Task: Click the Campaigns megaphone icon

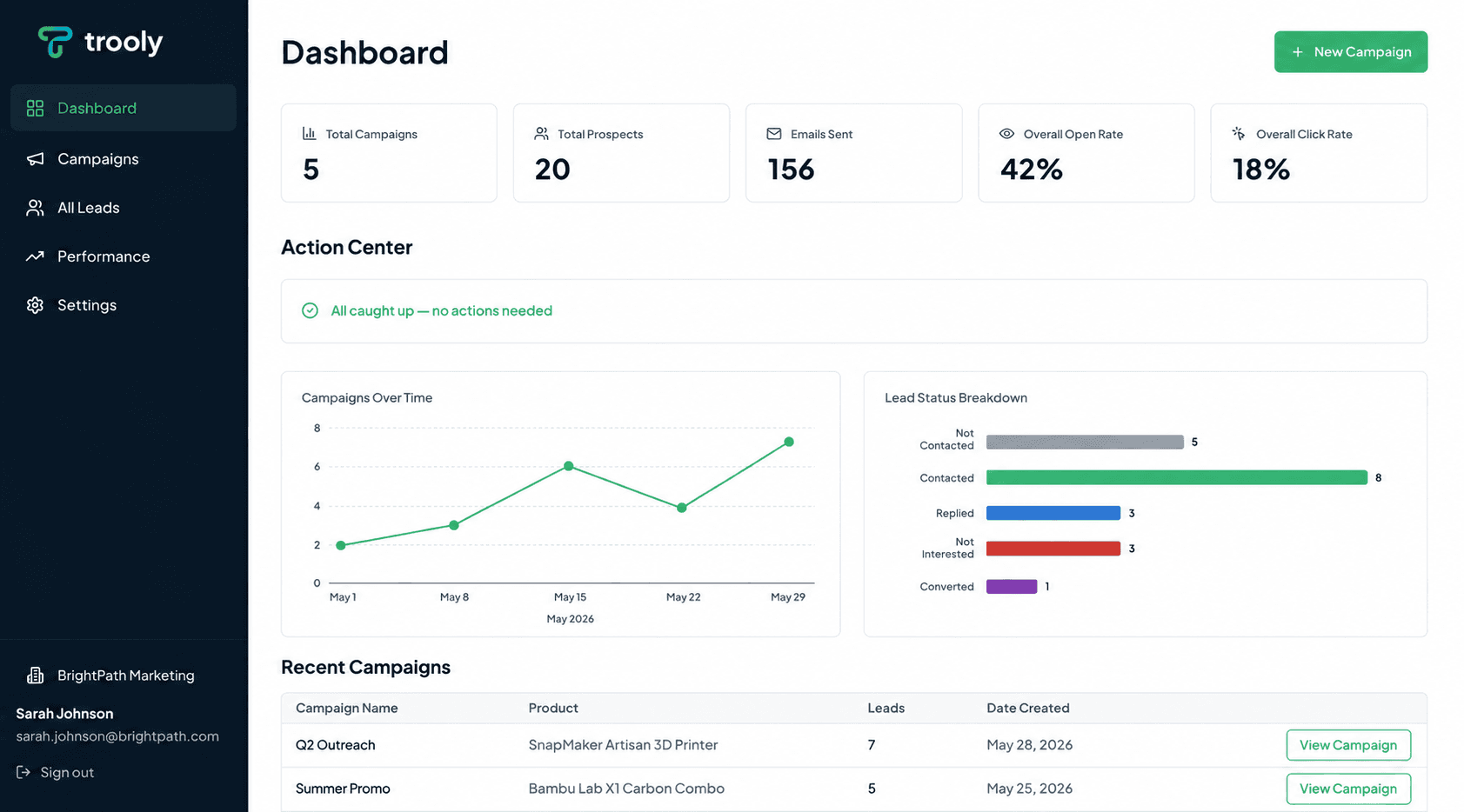Action: 35,159
